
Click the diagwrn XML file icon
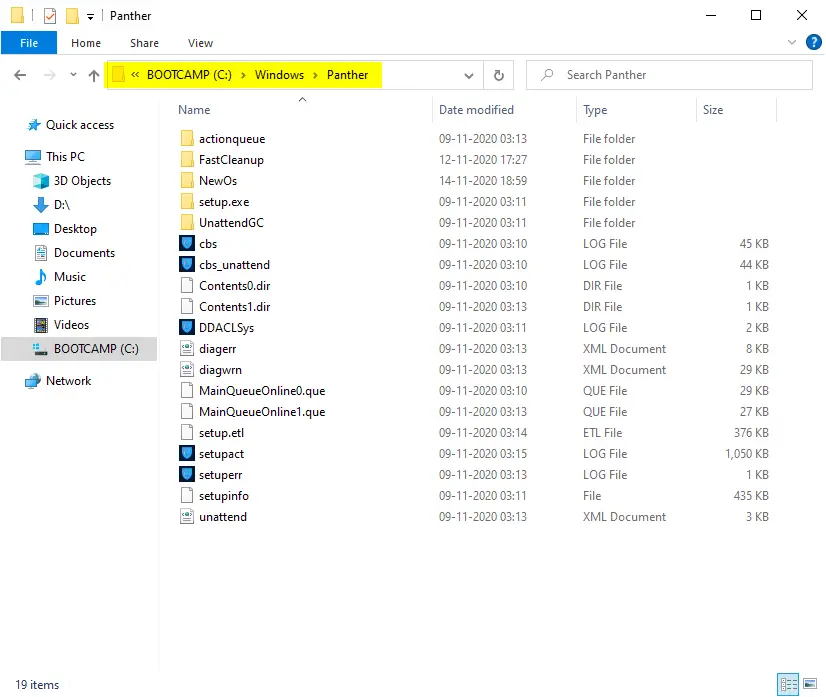187,370
